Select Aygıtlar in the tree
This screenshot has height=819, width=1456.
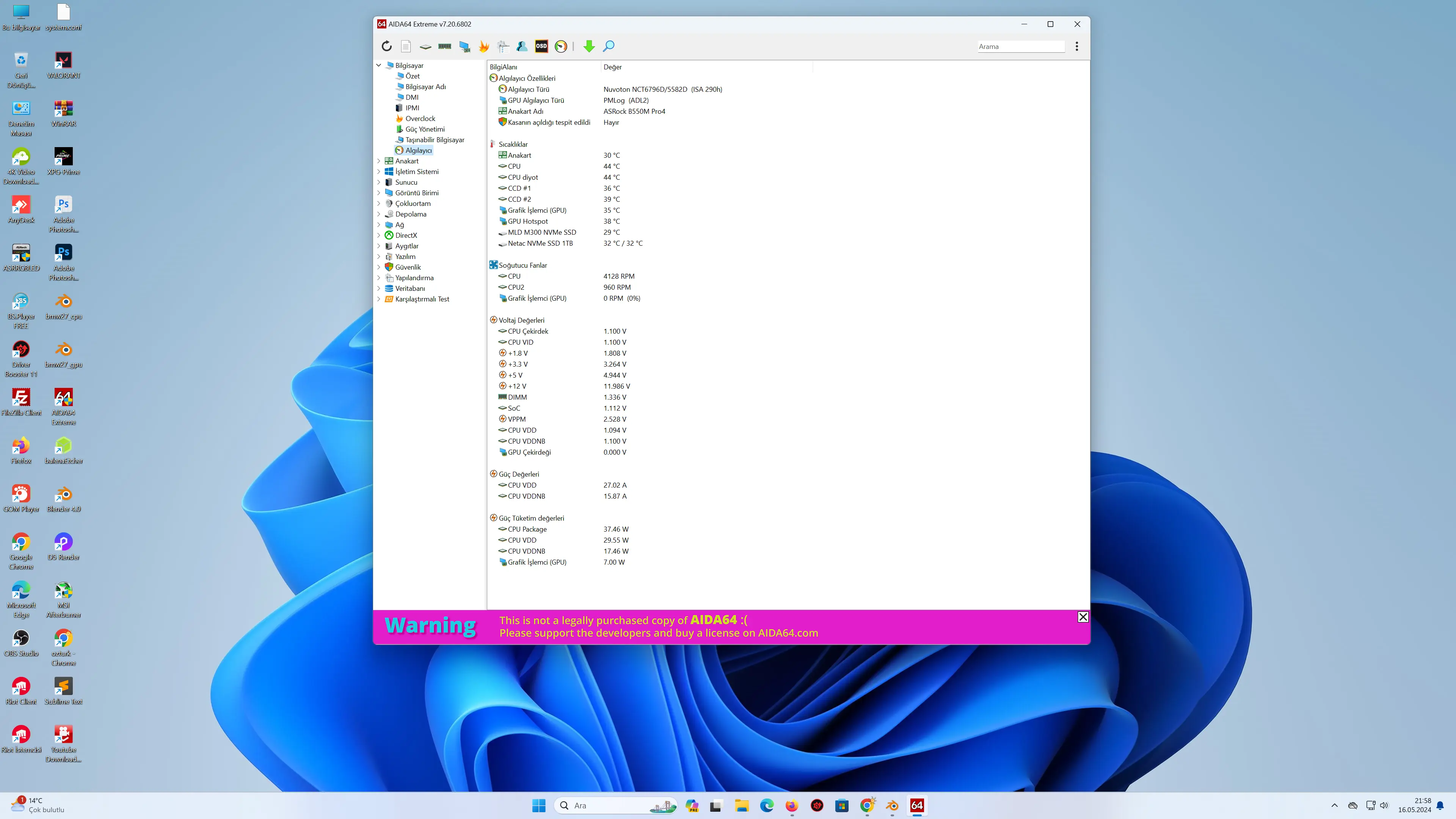[406, 246]
